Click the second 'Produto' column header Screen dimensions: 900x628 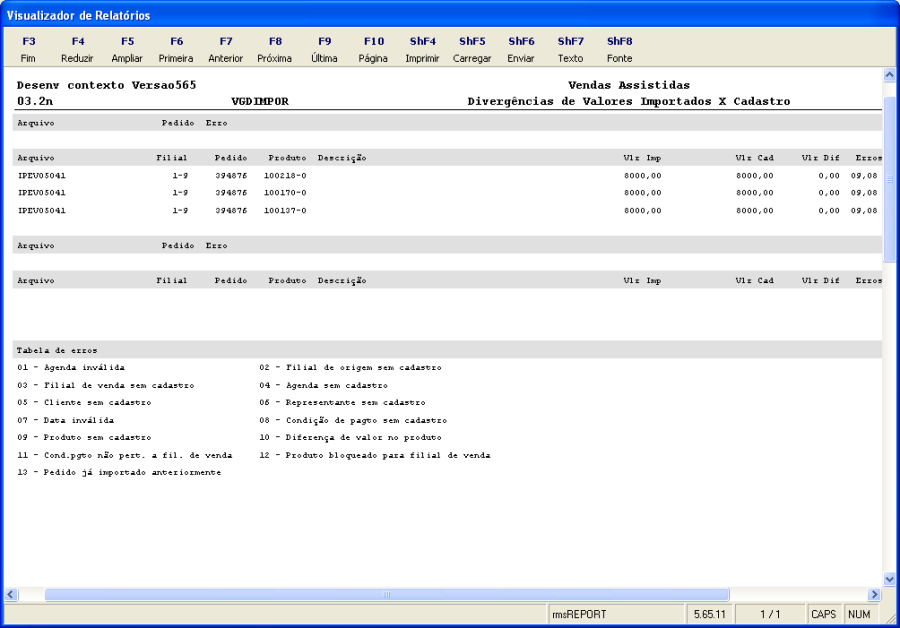point(287,281)
